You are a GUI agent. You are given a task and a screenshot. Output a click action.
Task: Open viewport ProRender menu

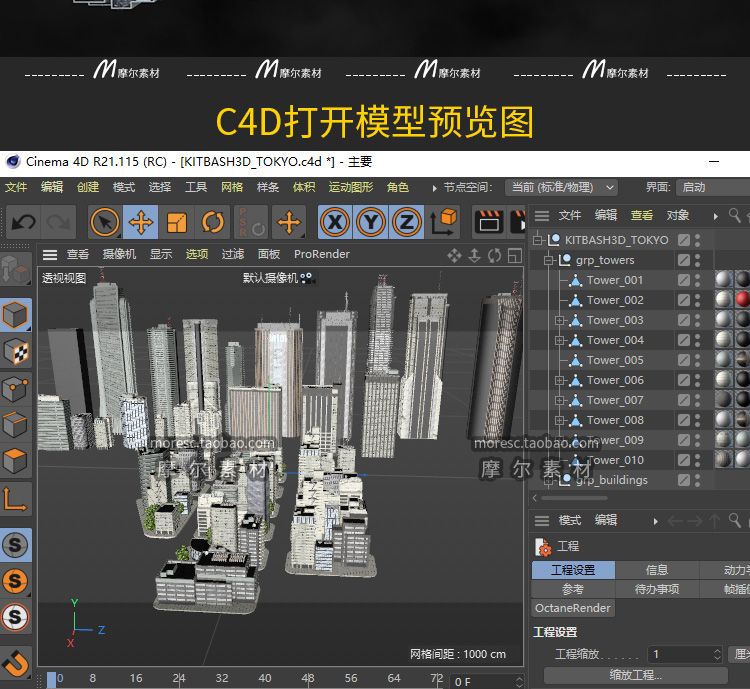(321, 254)
